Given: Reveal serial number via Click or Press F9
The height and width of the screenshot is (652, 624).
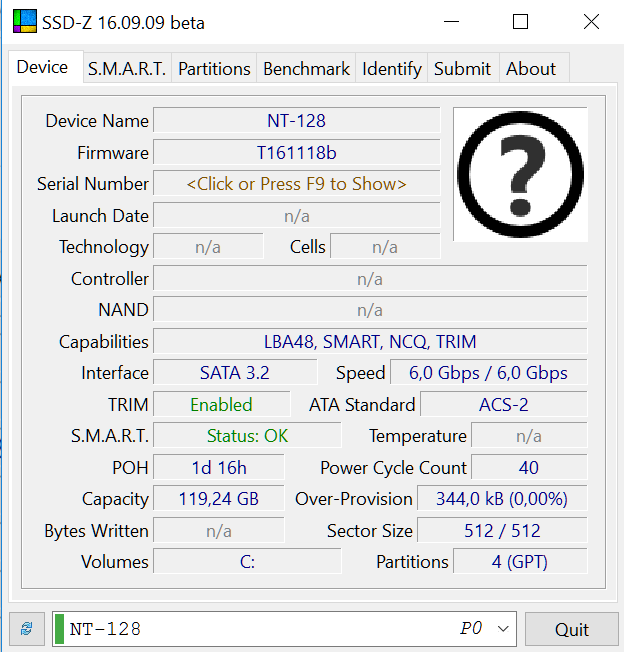Looking at the screenshot, I should point(297,184).
